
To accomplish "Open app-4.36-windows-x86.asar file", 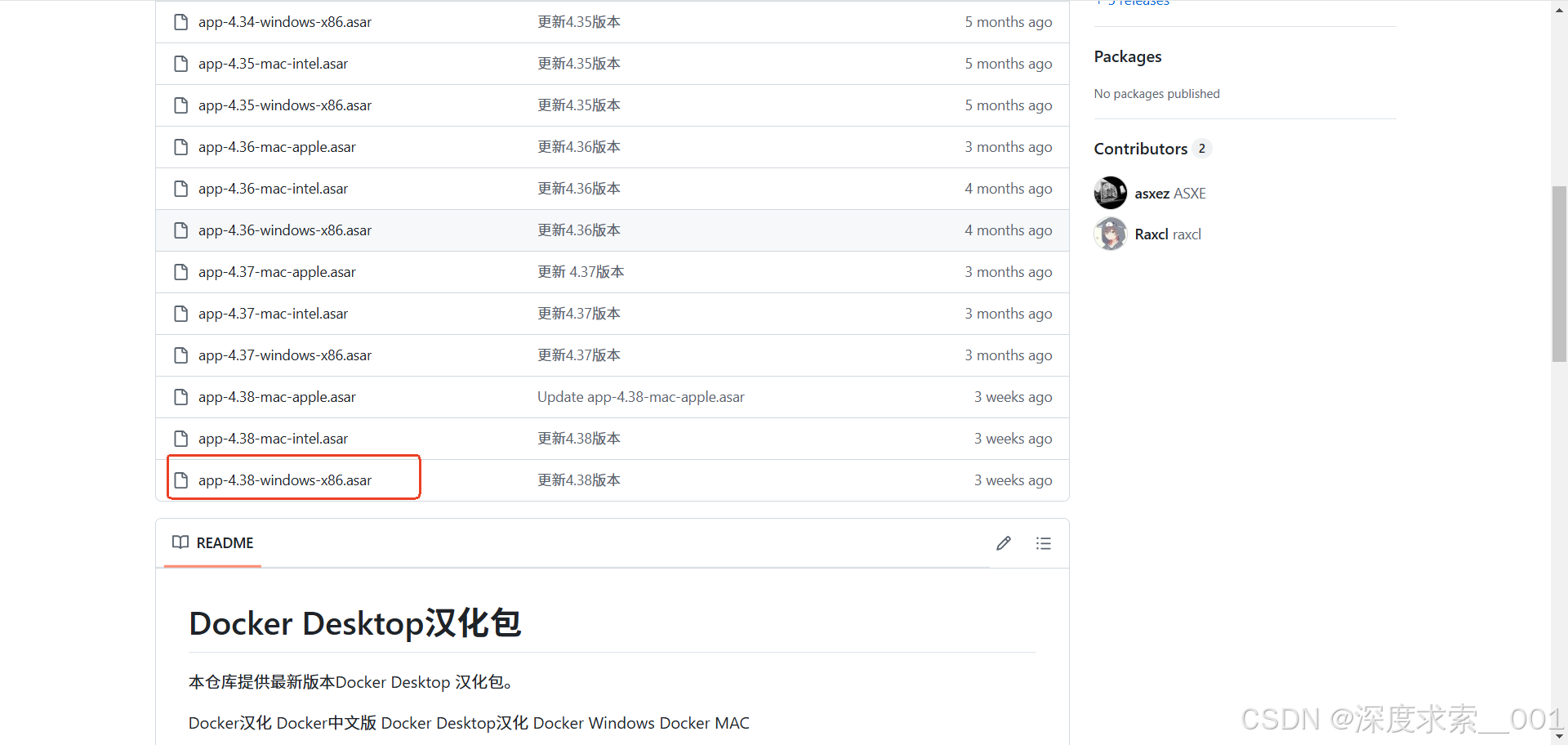I will point(285,230).
